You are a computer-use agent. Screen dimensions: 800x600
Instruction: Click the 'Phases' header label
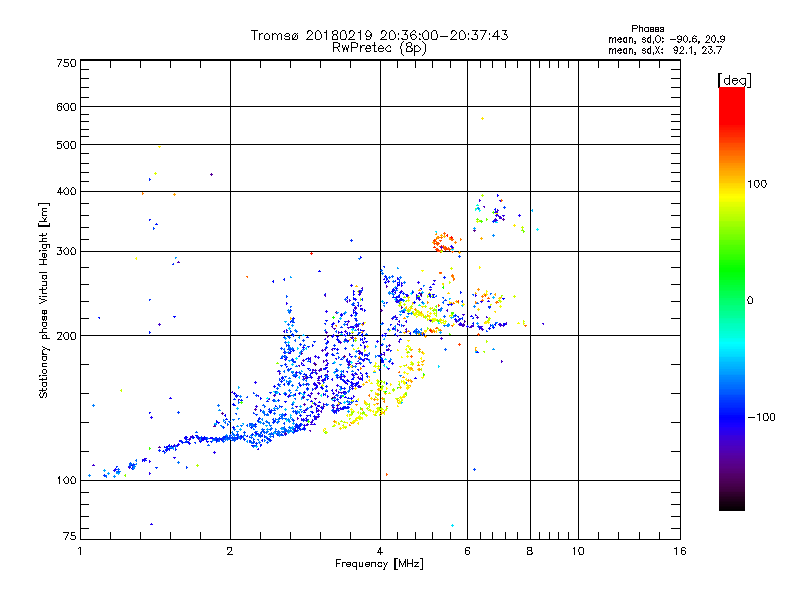pos(647,29)
